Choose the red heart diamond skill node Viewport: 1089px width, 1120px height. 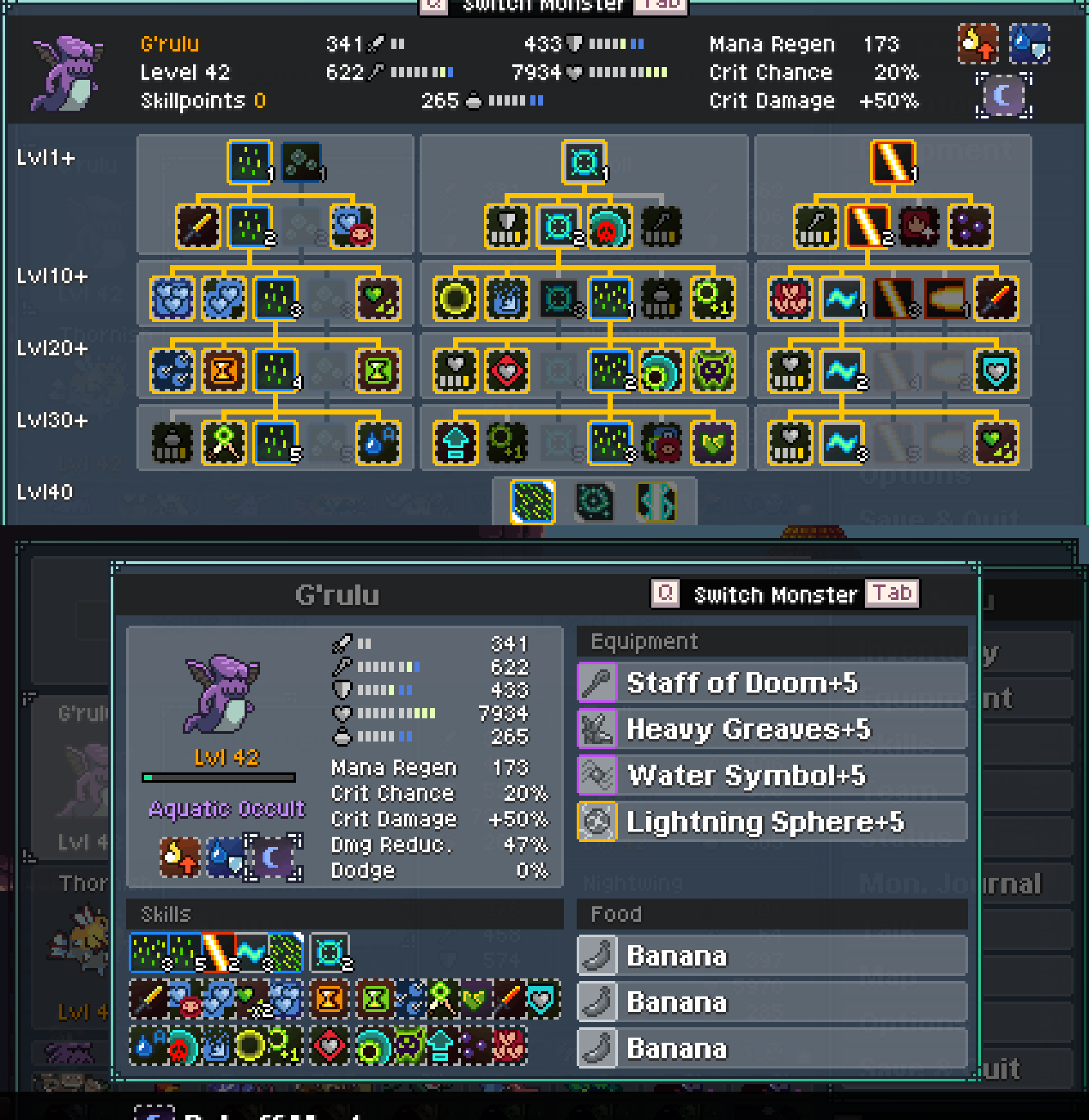507,371
